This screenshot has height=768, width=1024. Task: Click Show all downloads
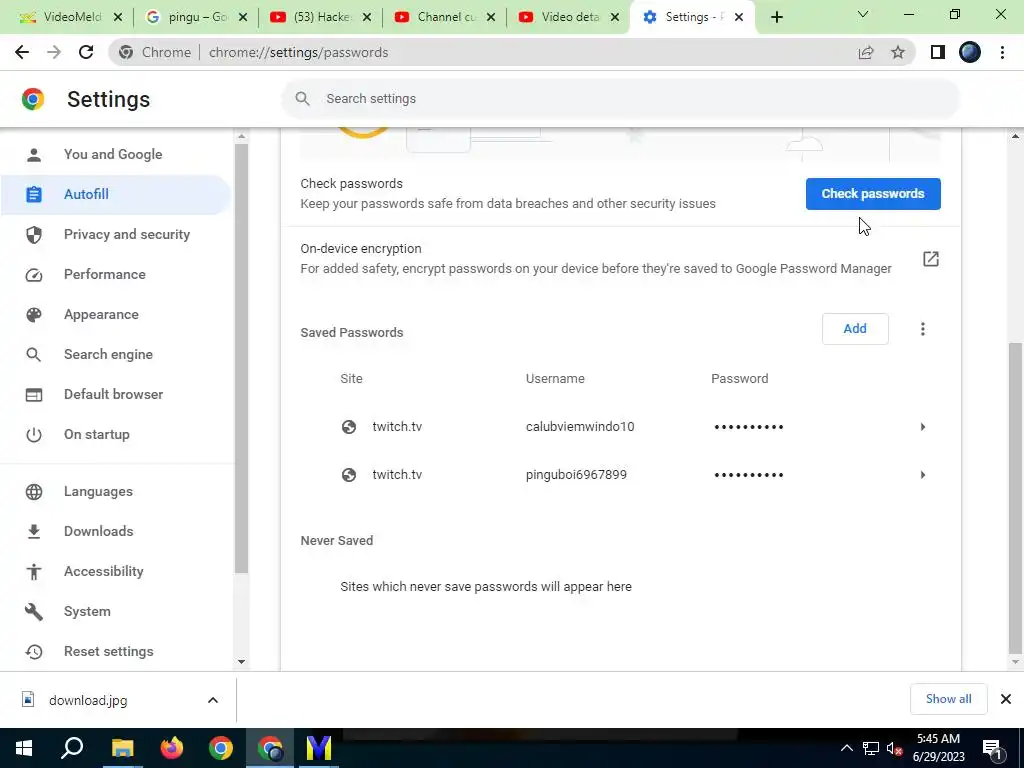pyautogui.click(x=948, y=699)
